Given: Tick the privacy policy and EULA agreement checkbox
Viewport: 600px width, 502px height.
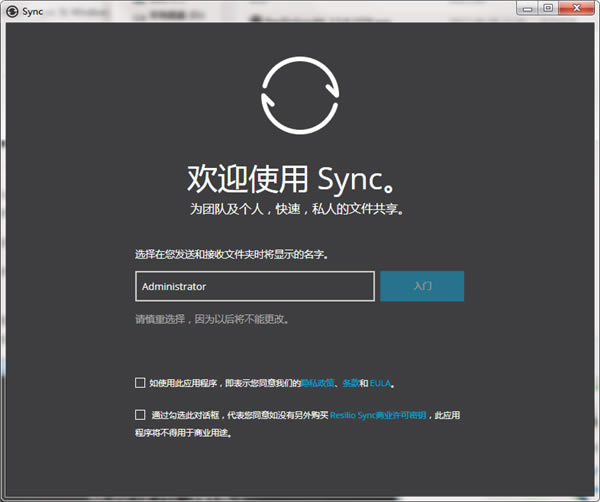Looking at the screenshot, I should click(140, 382).
